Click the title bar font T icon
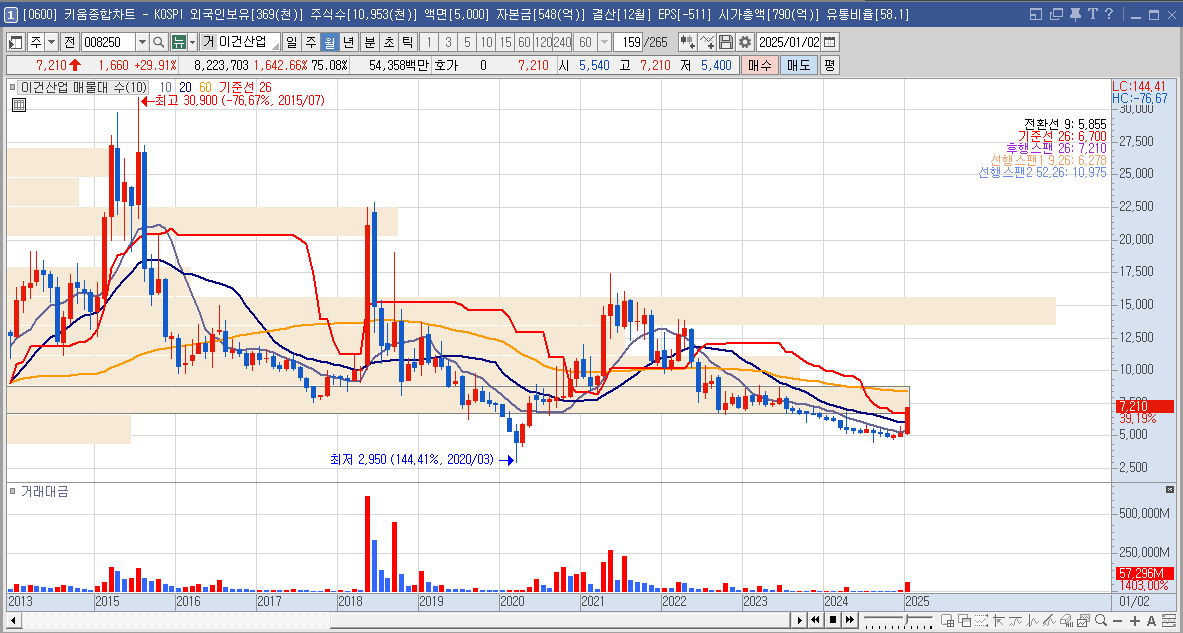 click(1092, 14)
